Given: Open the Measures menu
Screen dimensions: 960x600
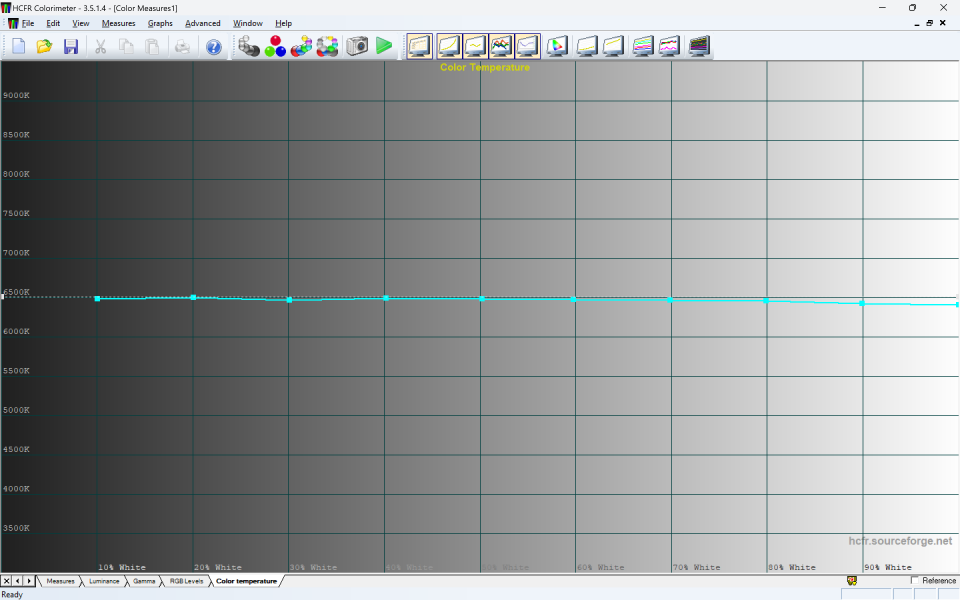Looking at the screenshot, I should [x=118, y=23].
